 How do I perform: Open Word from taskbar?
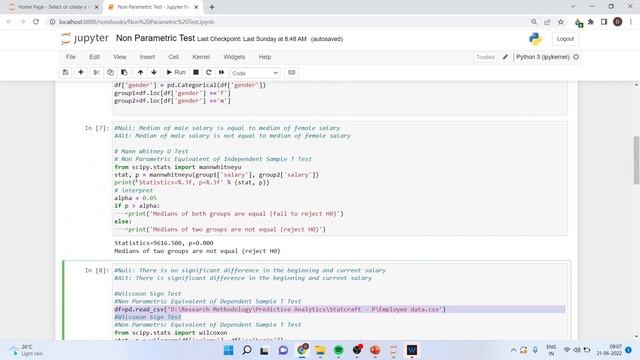[x=412, y=350]
